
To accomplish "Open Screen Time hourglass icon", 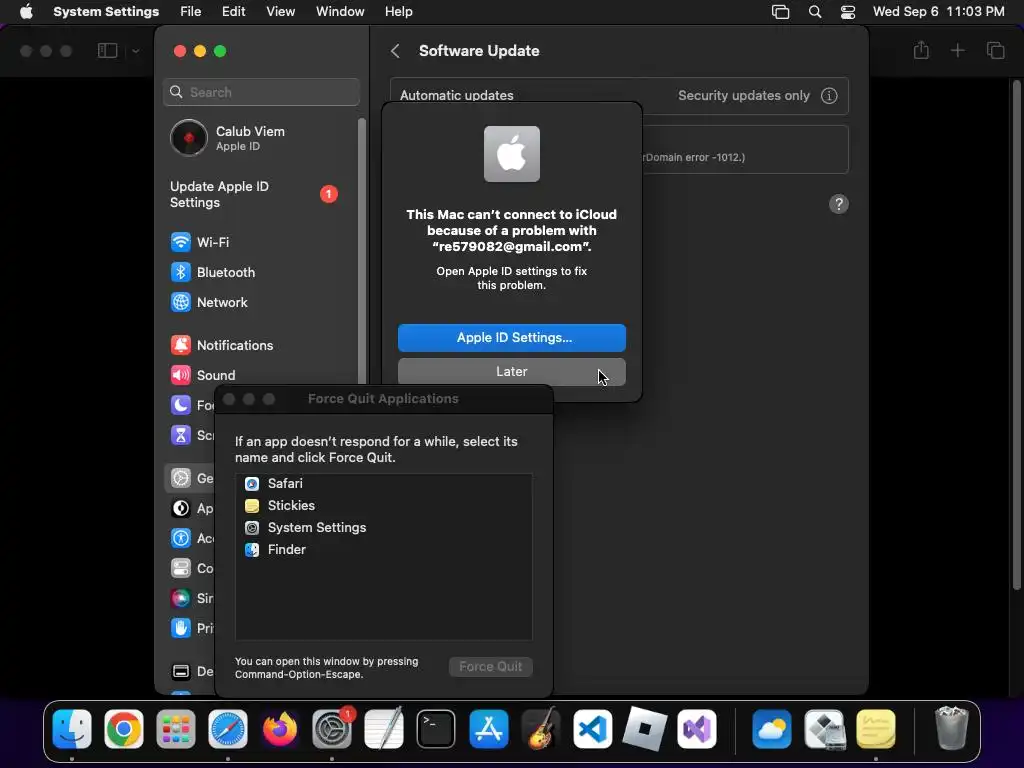I will coord(181,436).
